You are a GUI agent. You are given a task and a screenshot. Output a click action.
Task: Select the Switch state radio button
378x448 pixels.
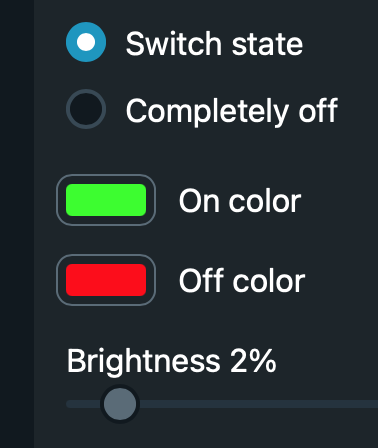tap(86, 42)
